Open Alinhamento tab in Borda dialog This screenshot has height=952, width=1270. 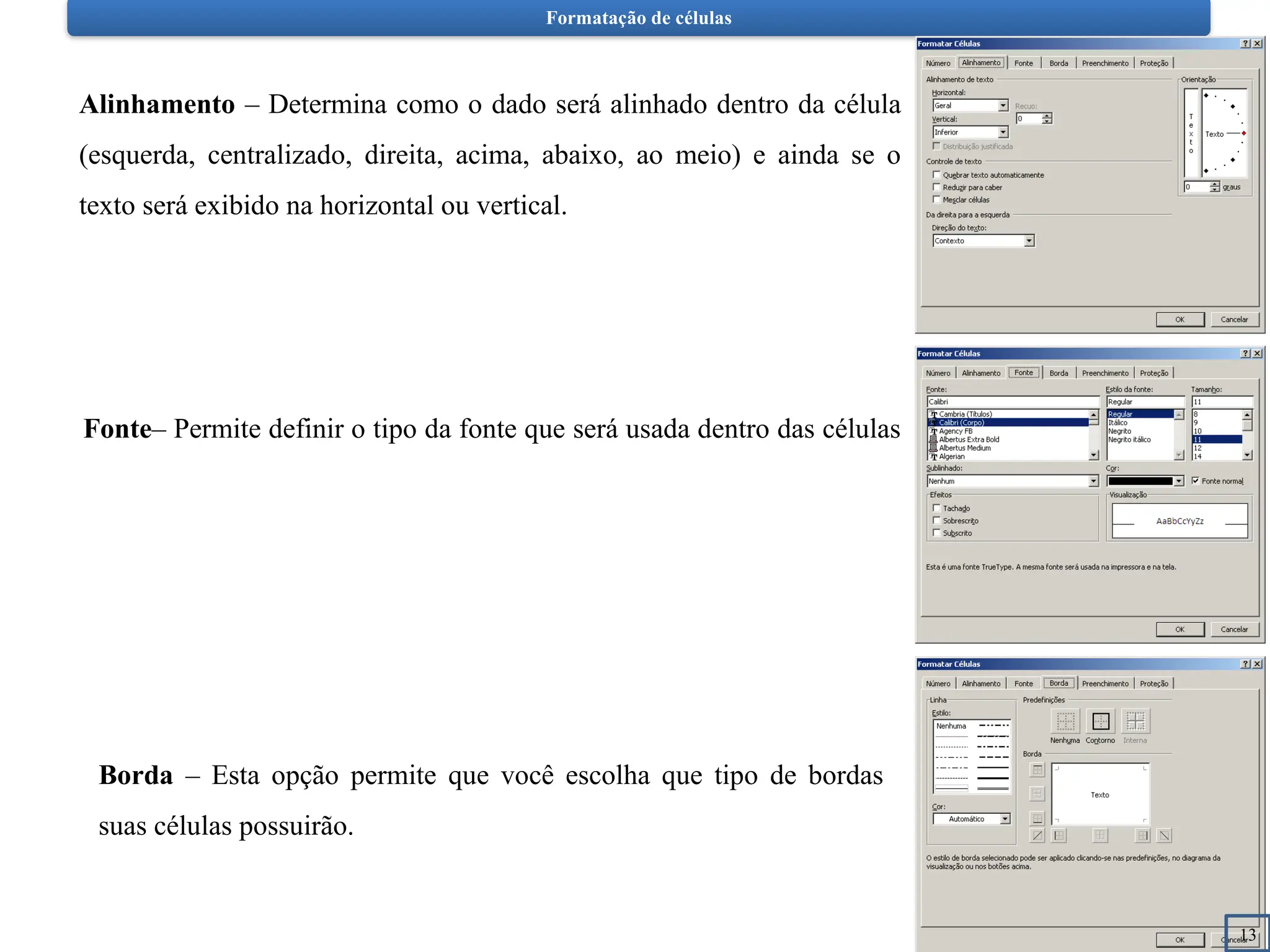point(981,684)
